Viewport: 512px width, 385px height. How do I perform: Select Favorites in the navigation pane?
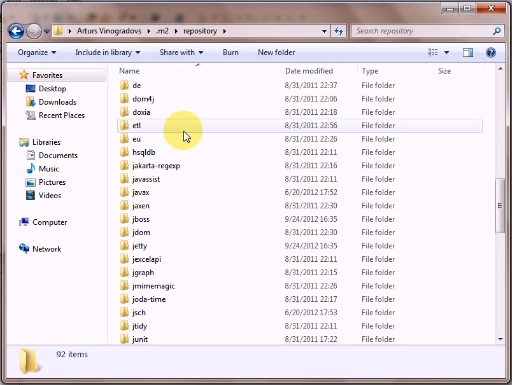tap(47, 75)
